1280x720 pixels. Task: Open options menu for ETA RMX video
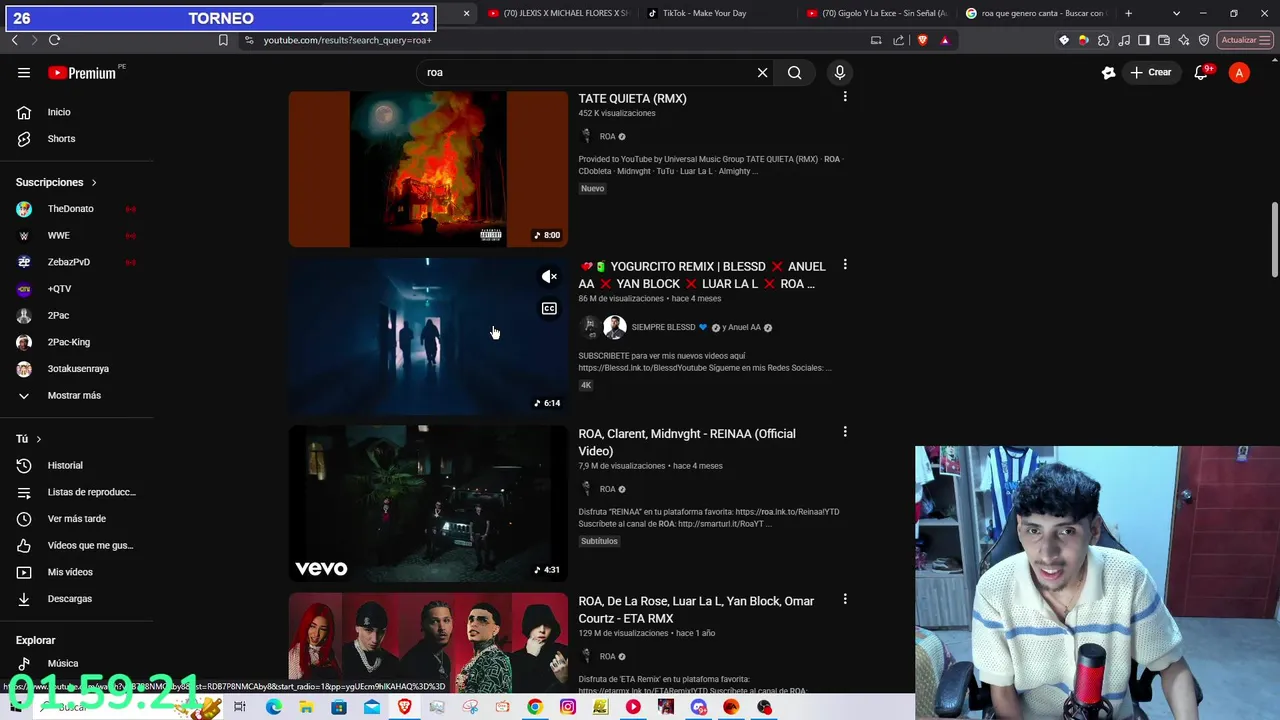845,599
